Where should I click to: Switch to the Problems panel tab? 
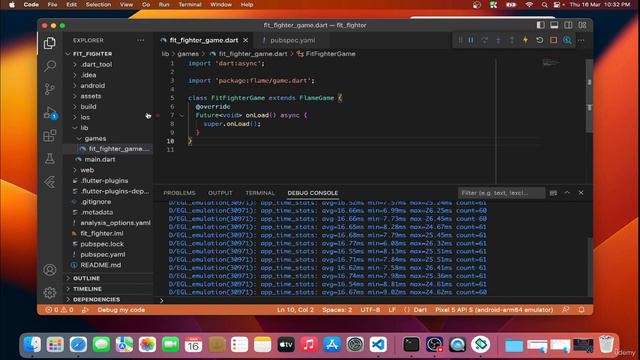(179, 193)
